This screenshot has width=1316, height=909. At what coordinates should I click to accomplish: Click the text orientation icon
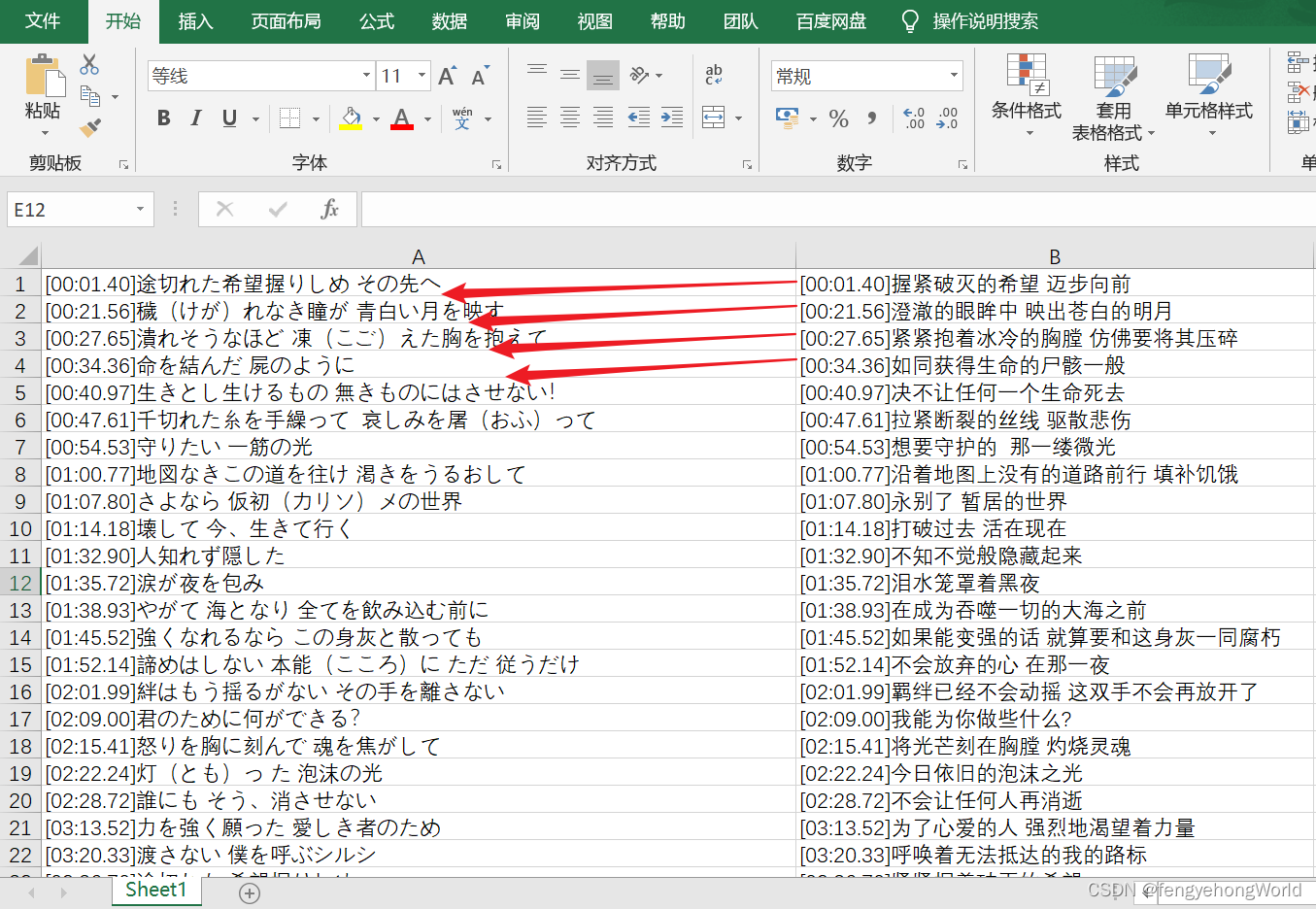coord(639,75)
